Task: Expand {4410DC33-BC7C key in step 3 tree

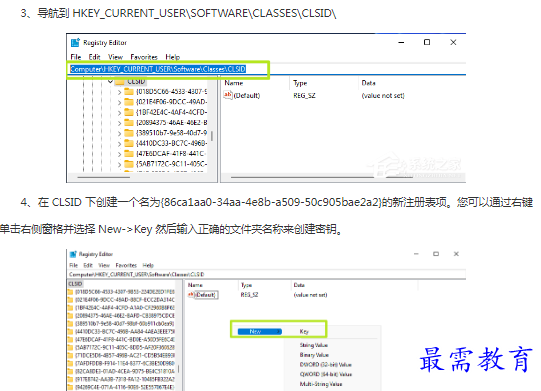Action: [x=119, y=144]
